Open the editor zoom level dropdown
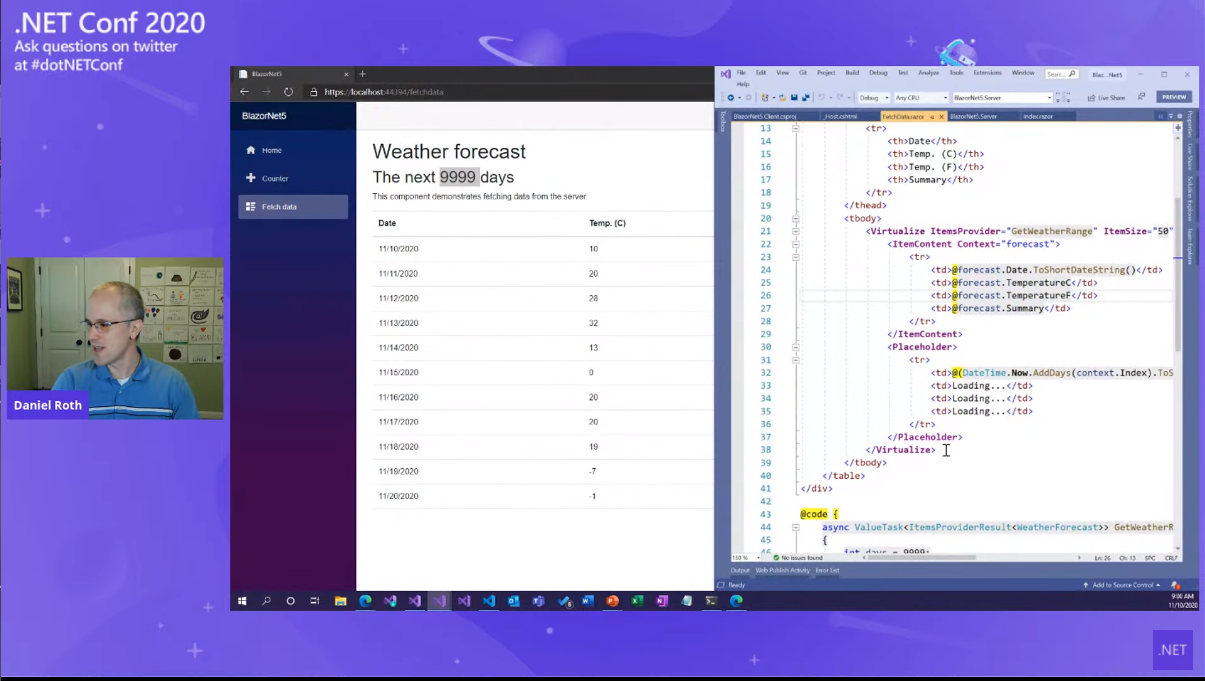The height and width of the screenshot is (681, 1205). [x=744, y=557]
